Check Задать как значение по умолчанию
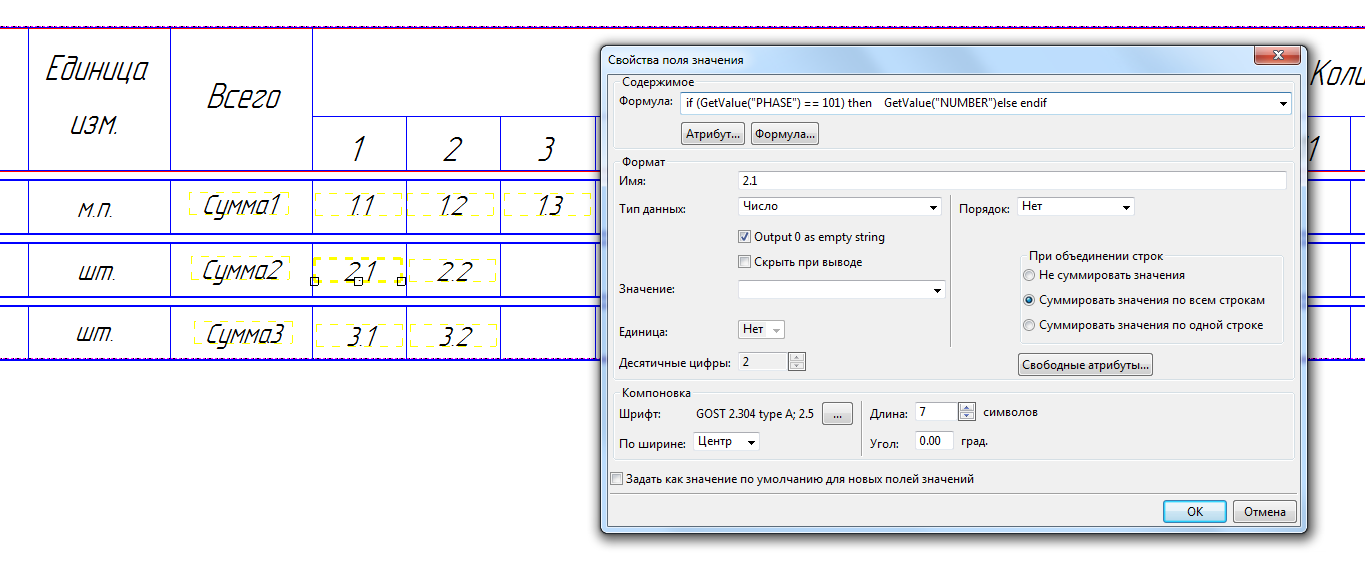Screen dimensions: 1365x569 [617, 479]
